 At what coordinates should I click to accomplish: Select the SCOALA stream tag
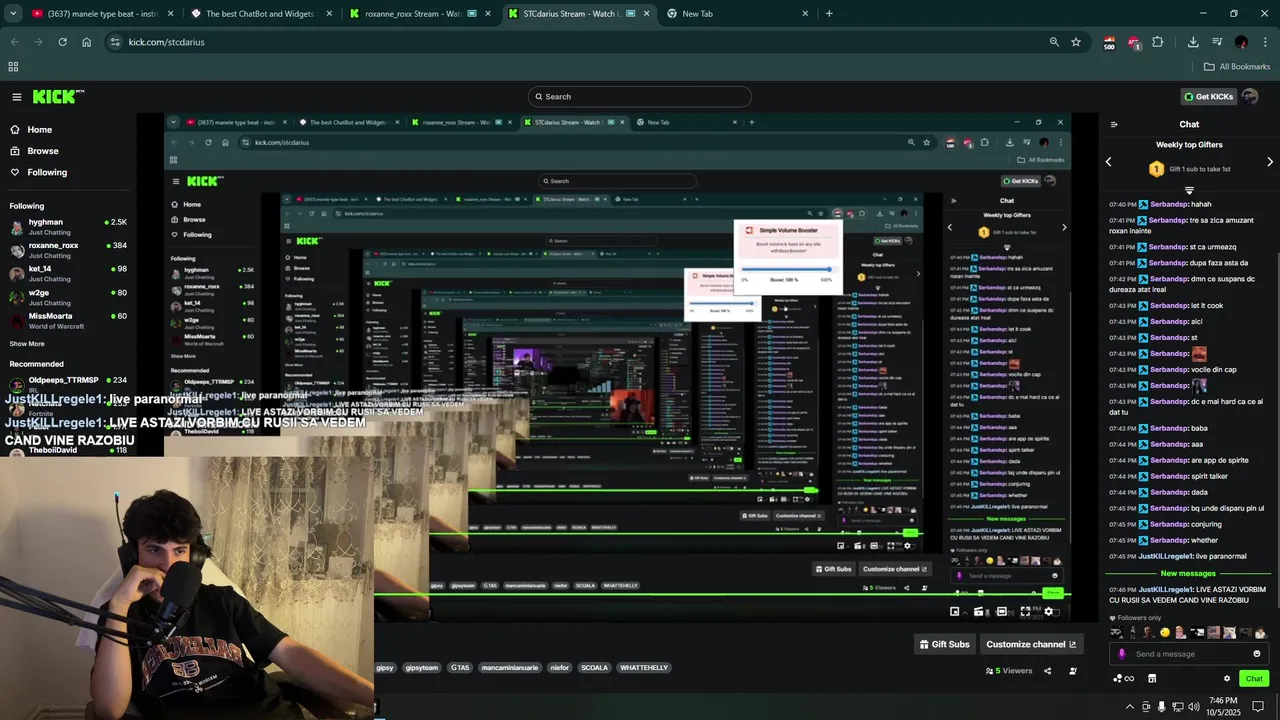click(594, 668)
